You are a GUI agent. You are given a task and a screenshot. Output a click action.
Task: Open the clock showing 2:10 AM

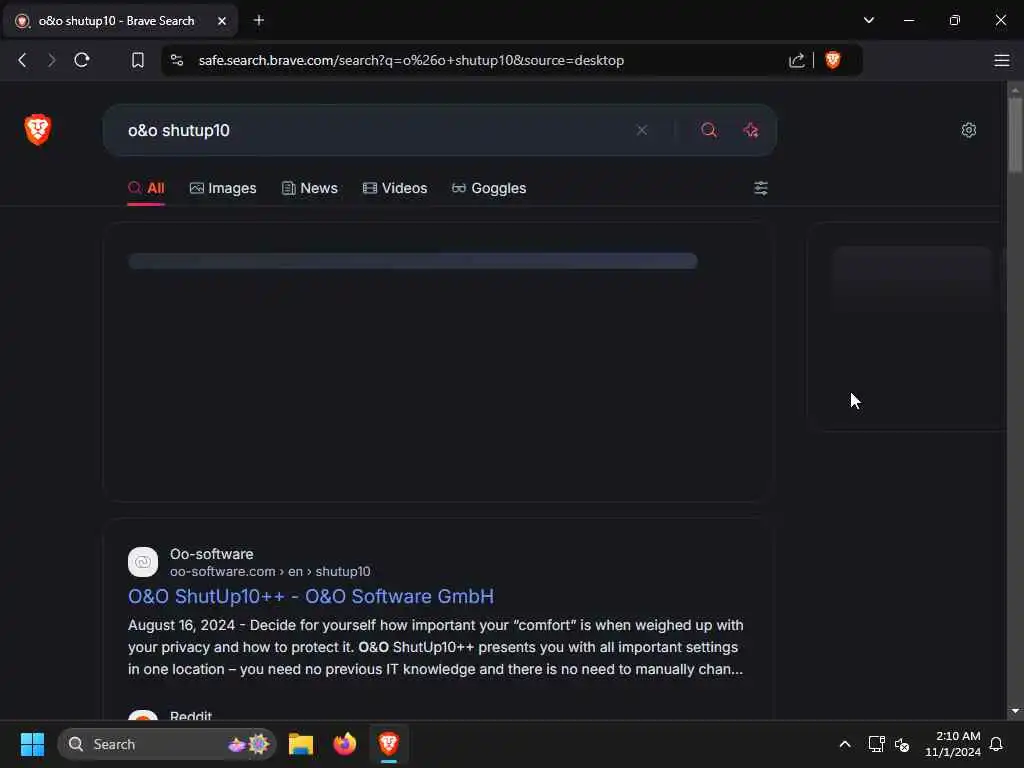[953, 744]
